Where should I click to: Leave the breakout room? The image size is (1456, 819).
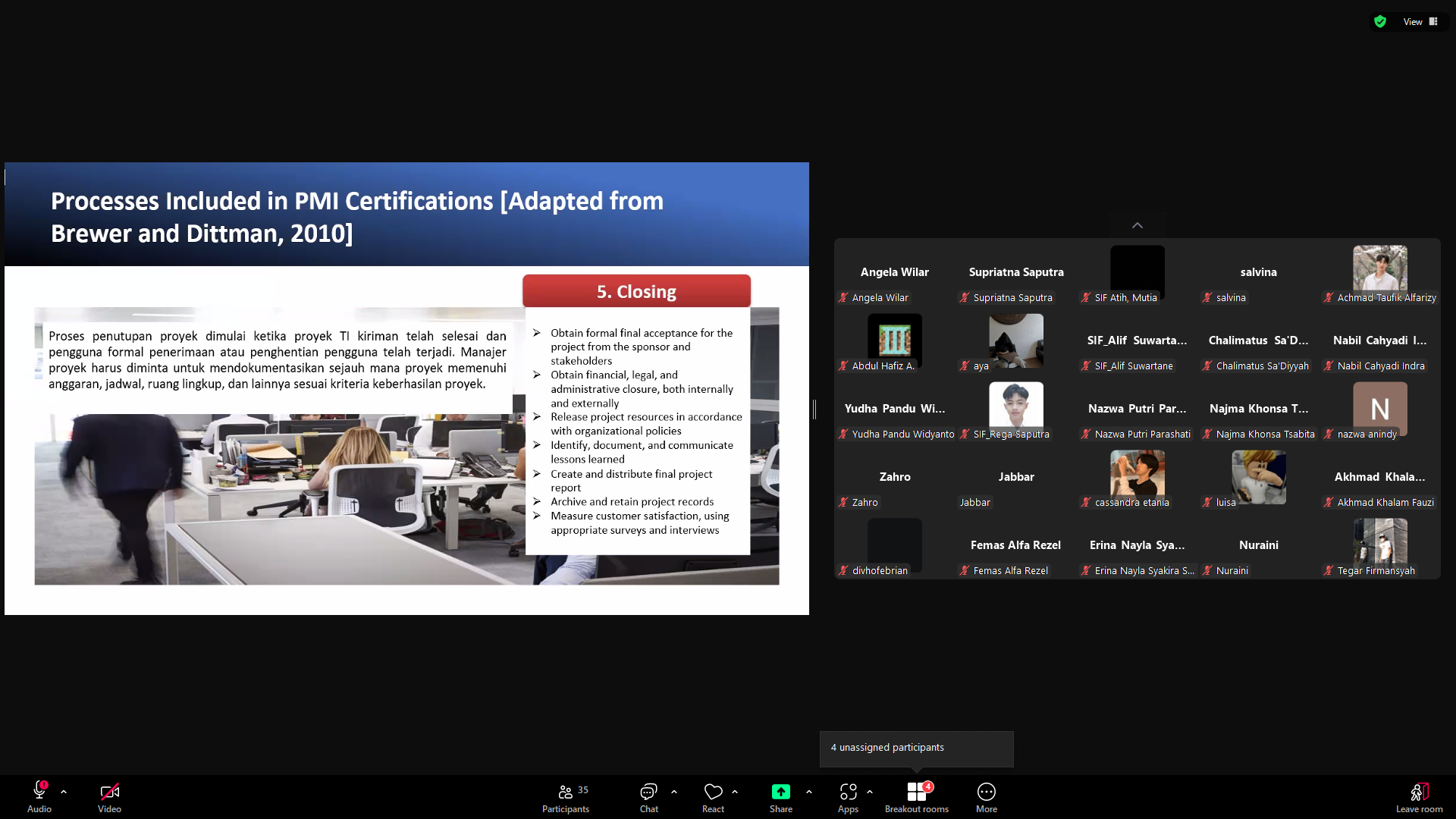[x=1419, y=797]
